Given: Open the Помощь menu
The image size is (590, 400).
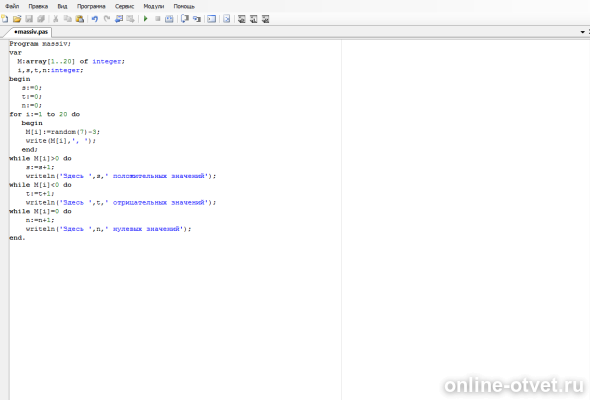Looking at the screenshot, I should point(184,6).
